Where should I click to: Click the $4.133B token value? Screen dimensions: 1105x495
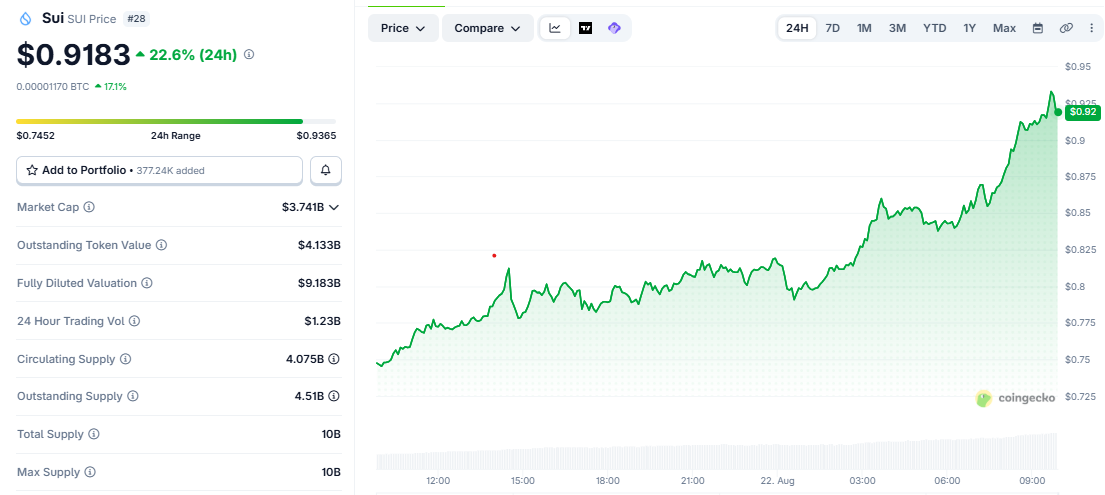(x=319, y=245)
